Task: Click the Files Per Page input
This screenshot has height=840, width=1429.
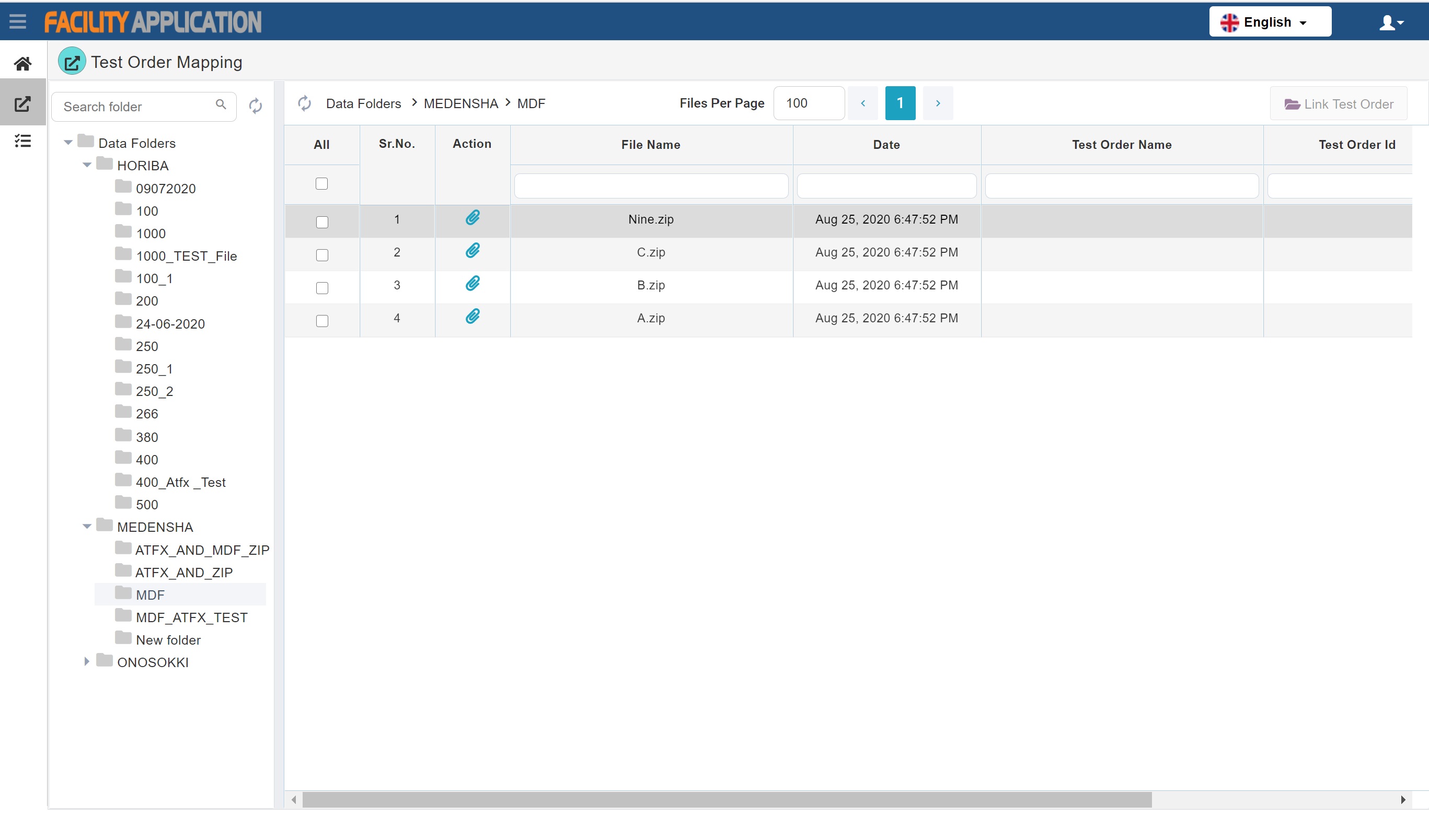Action: click(x=809, y=103)
